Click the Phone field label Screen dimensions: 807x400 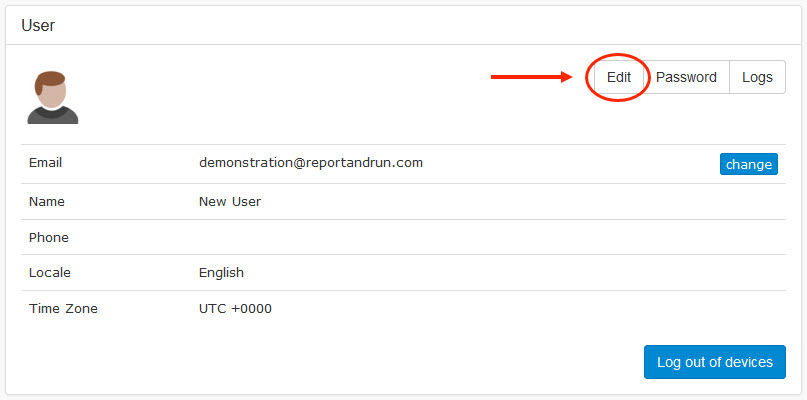tap(49, 237)
